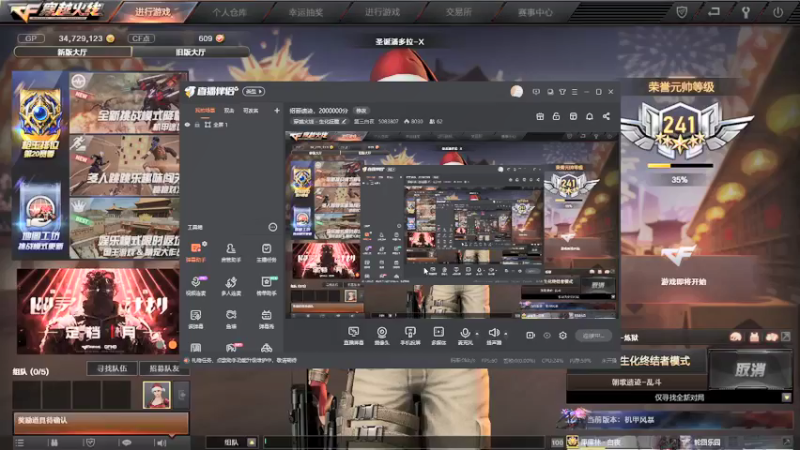This screenshot has height=450, width=800.
Task: Open stream settings gear icon
Action: pos(563,335)
